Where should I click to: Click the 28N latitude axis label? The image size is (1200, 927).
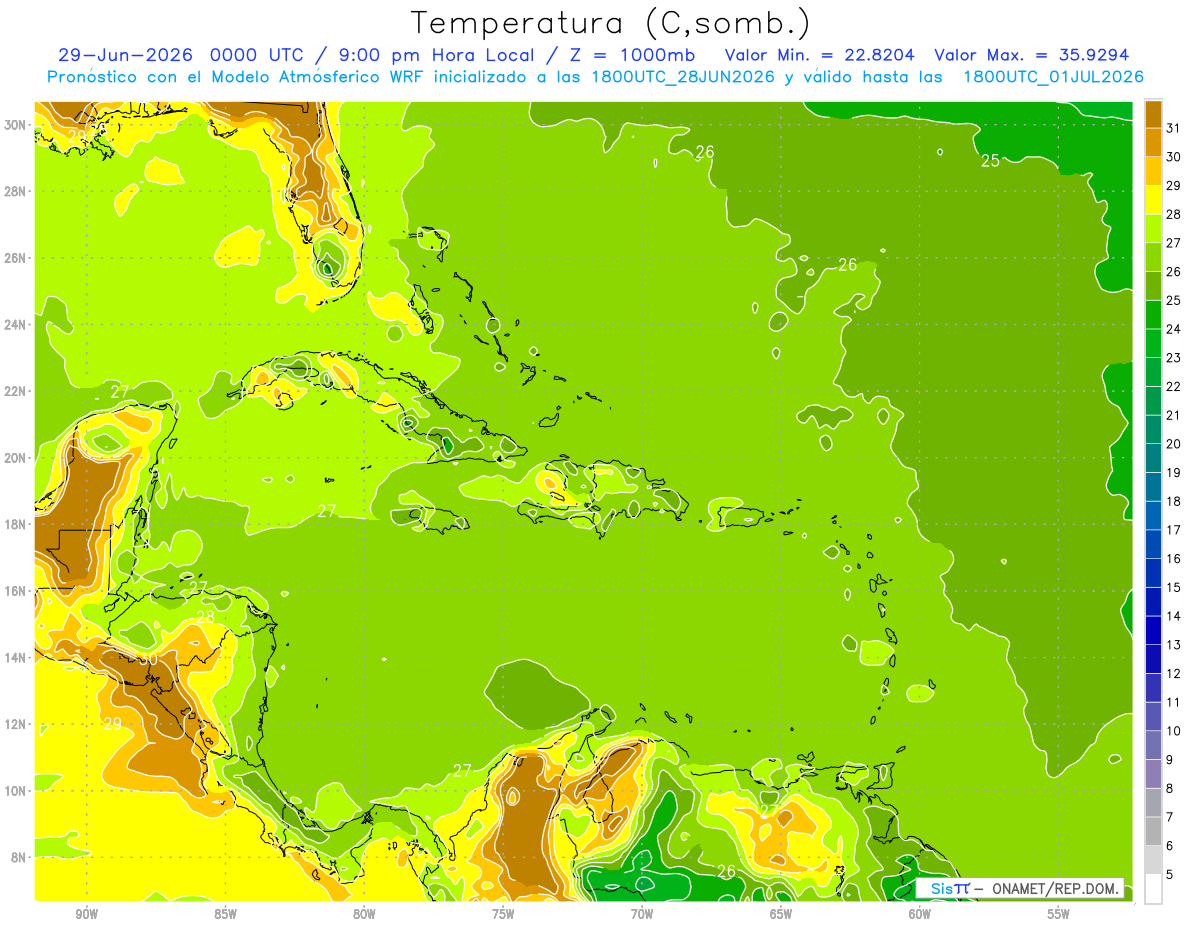[16, 191]
